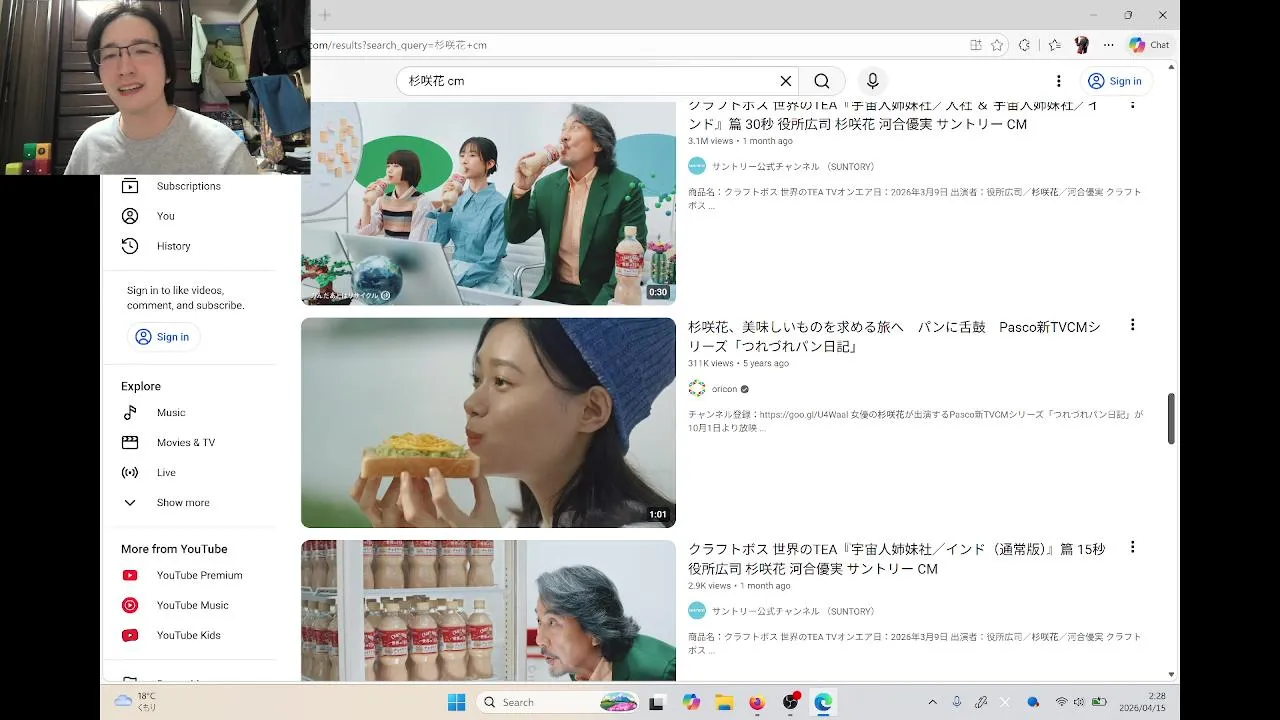
Task: Click Sign in button in YouTube header
Action: [x=1115, y=81]
